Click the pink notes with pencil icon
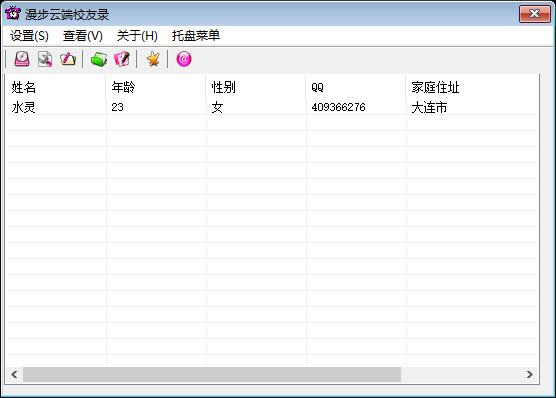Viewport: 556px width, 398px height. click(x=122, y=59)
